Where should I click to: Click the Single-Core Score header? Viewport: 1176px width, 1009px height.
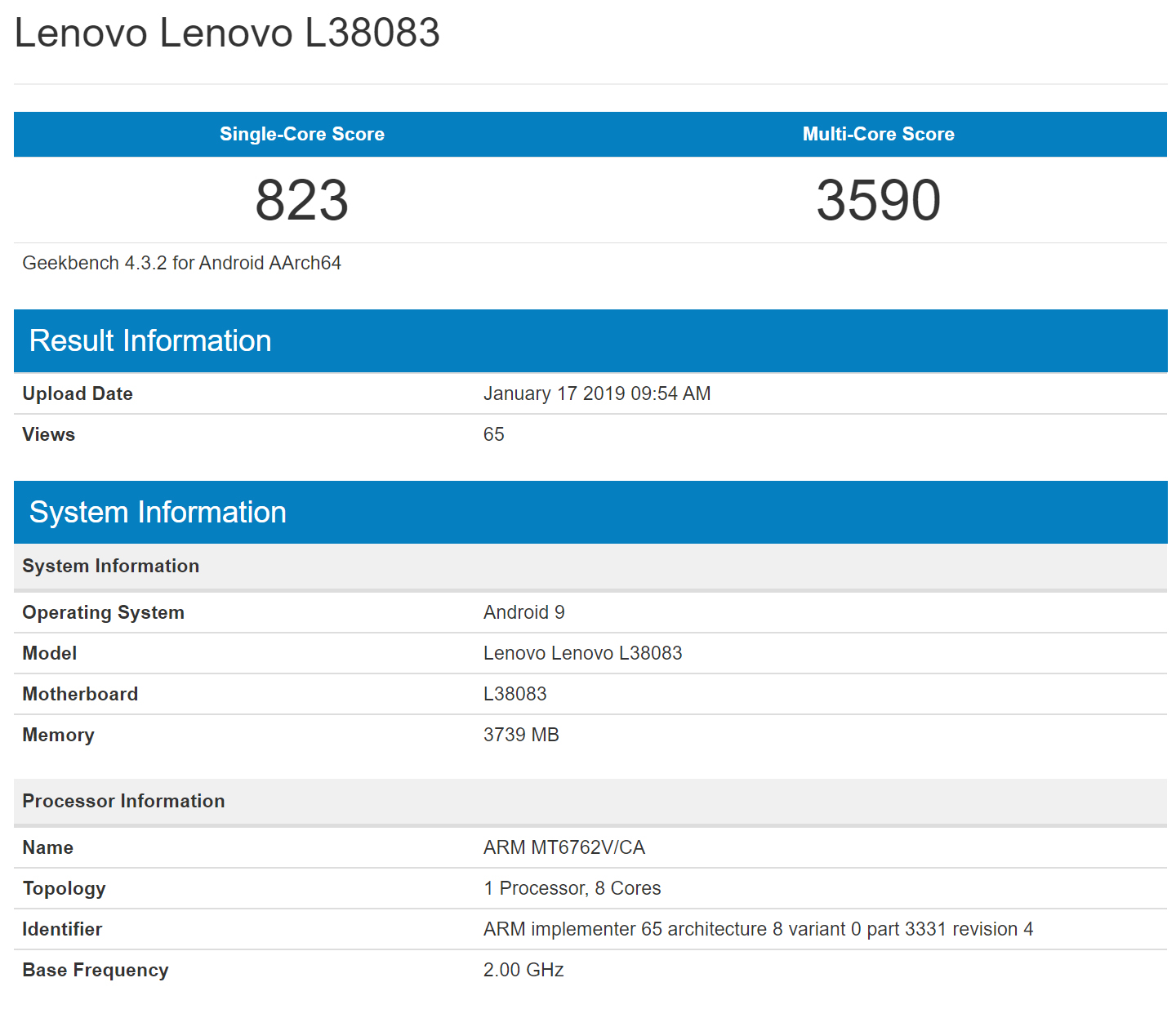[301, 134]
